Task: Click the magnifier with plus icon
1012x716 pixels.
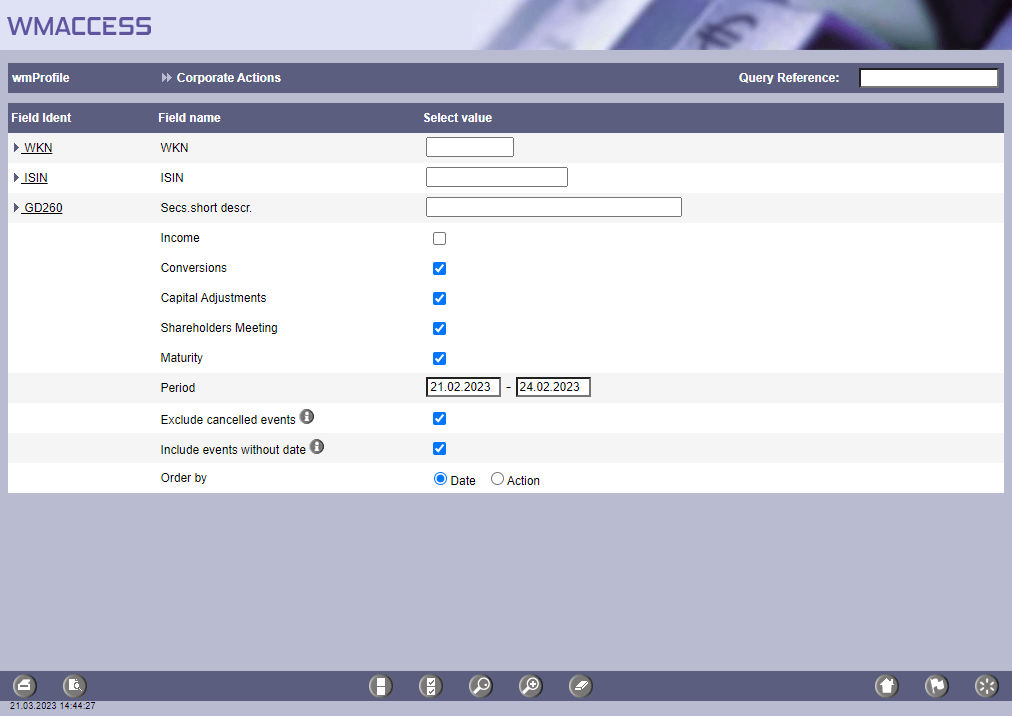Action: 530,686
